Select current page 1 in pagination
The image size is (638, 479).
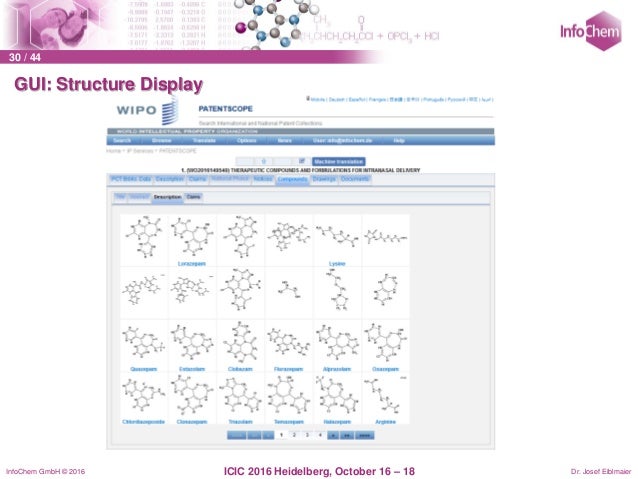(x=281, y=435)
